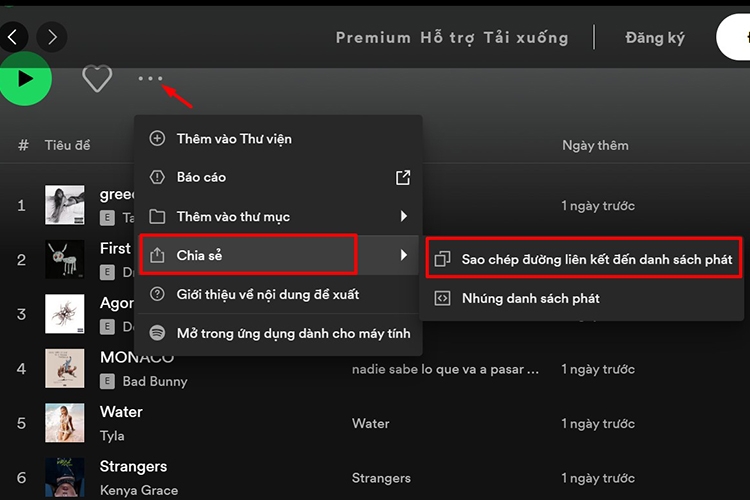
Task: Click the Strangers song title
Action: pyautogui.click(x=133, y=467)
